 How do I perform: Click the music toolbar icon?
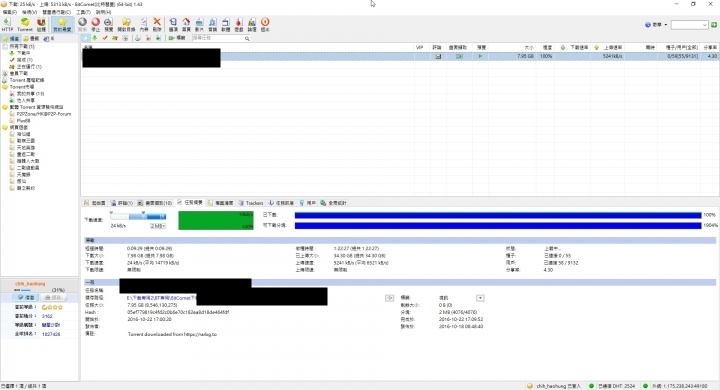click(x=213, y=24)
